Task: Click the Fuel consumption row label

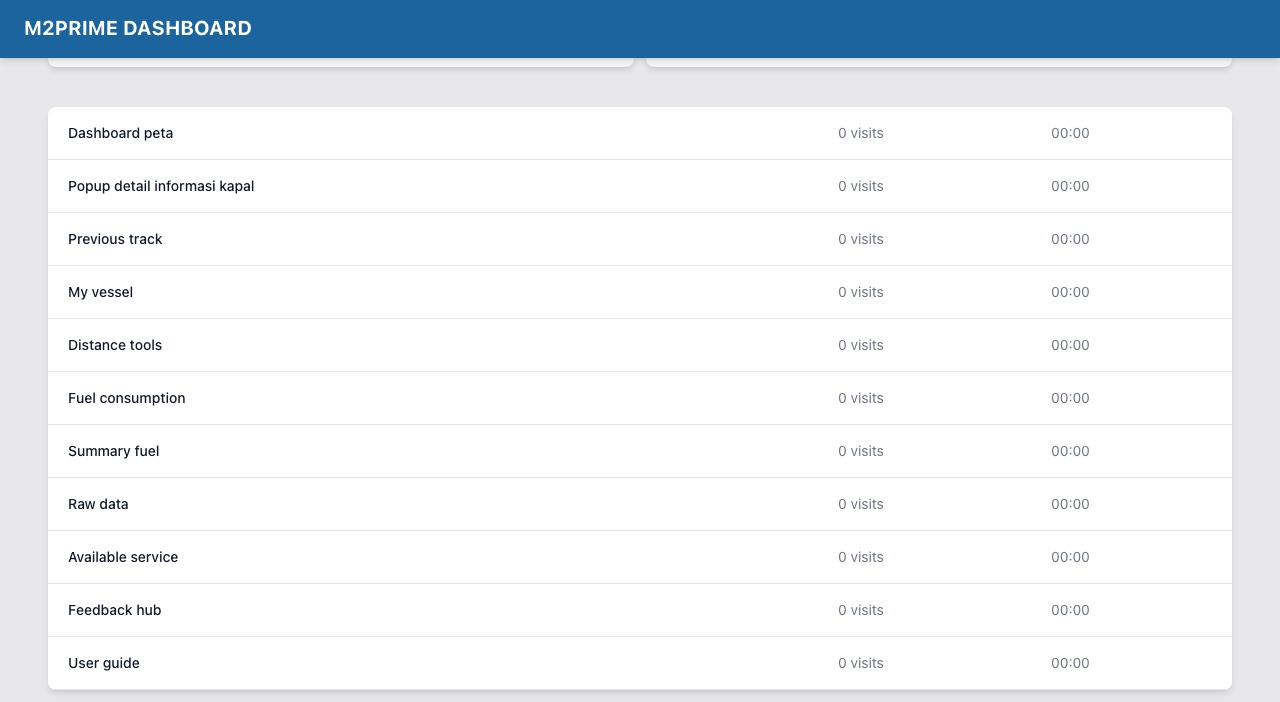Action: click(x=127, y=398)
